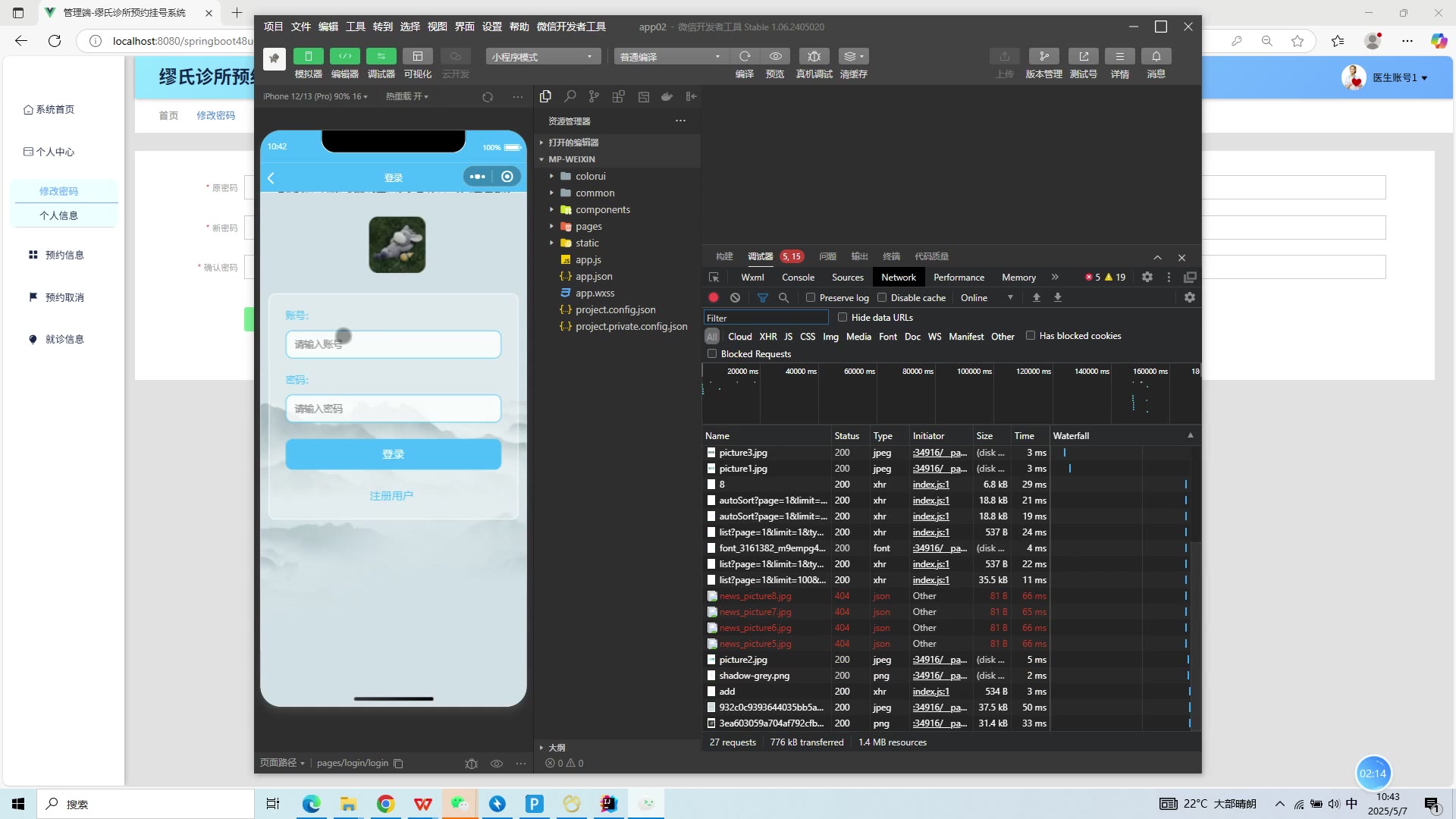Open the search icon in the explorer toolbar
This screenshot has width=1456, height=819.
(570, 96)
